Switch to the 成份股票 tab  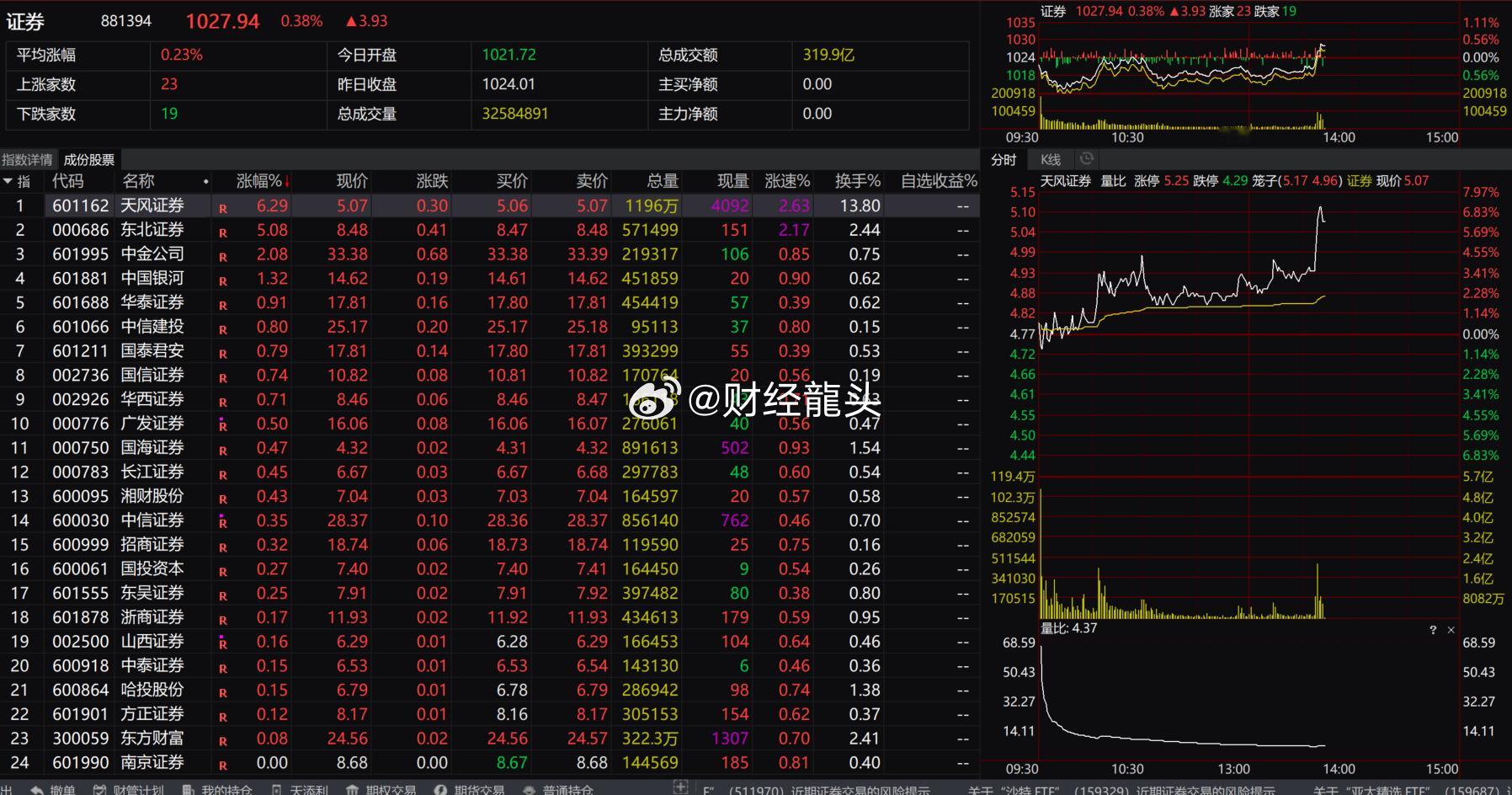tap(89, 160)
